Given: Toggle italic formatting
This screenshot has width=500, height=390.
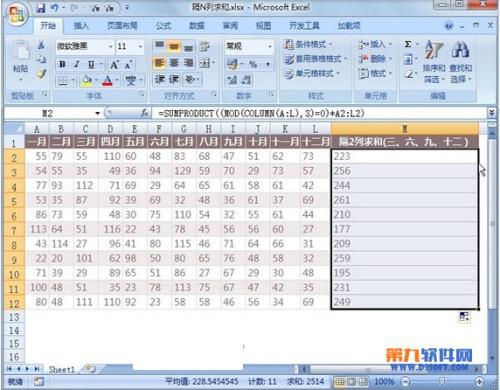Looking at the screenshot, I should click(x=77, y=64).
